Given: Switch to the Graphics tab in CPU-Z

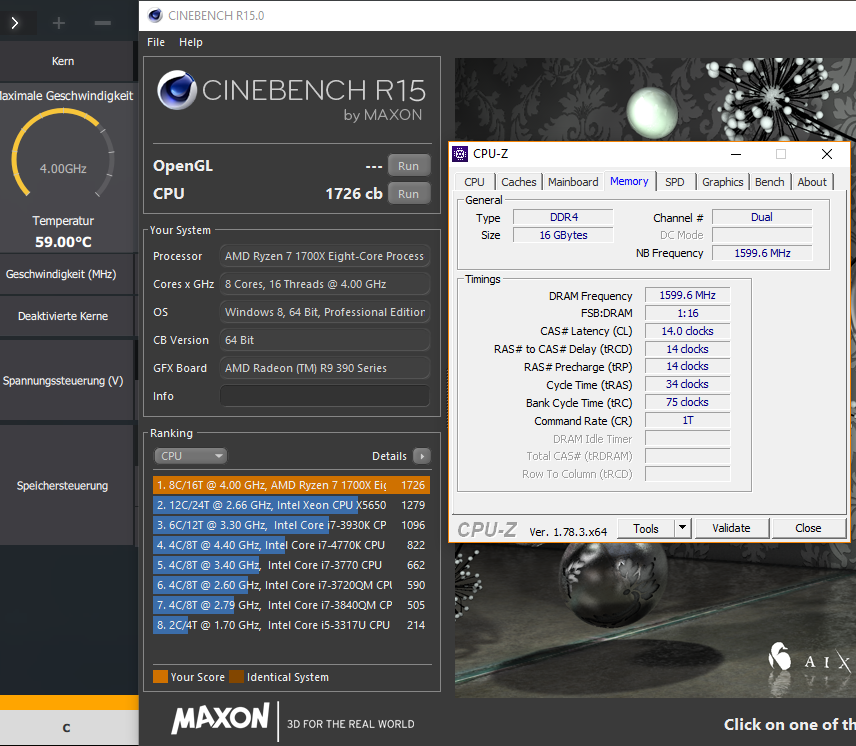Looking at the screenshot, I should tap(722, 182).
